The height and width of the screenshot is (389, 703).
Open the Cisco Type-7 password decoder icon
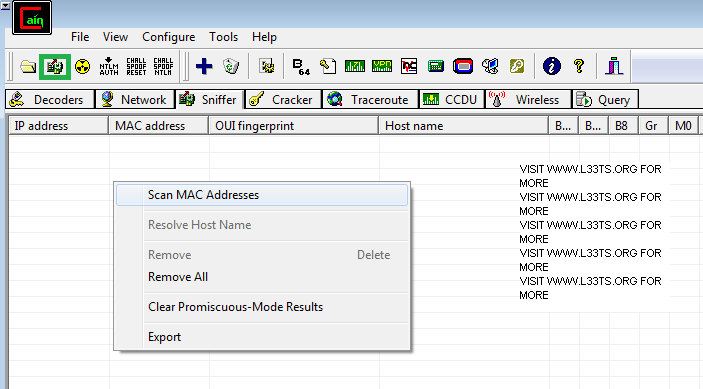point(355,66)
